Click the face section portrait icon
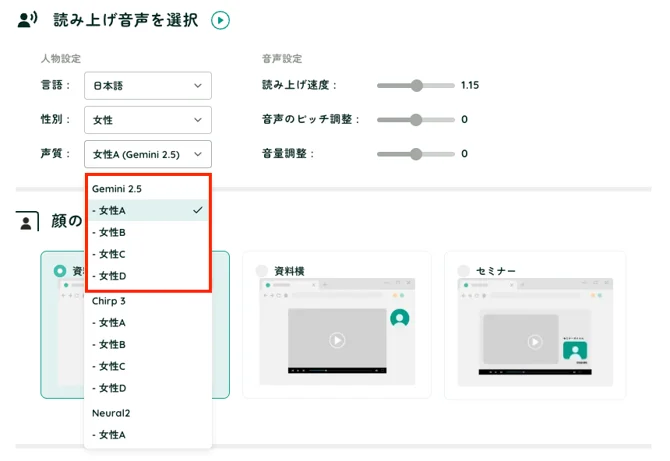 point(28,221)
